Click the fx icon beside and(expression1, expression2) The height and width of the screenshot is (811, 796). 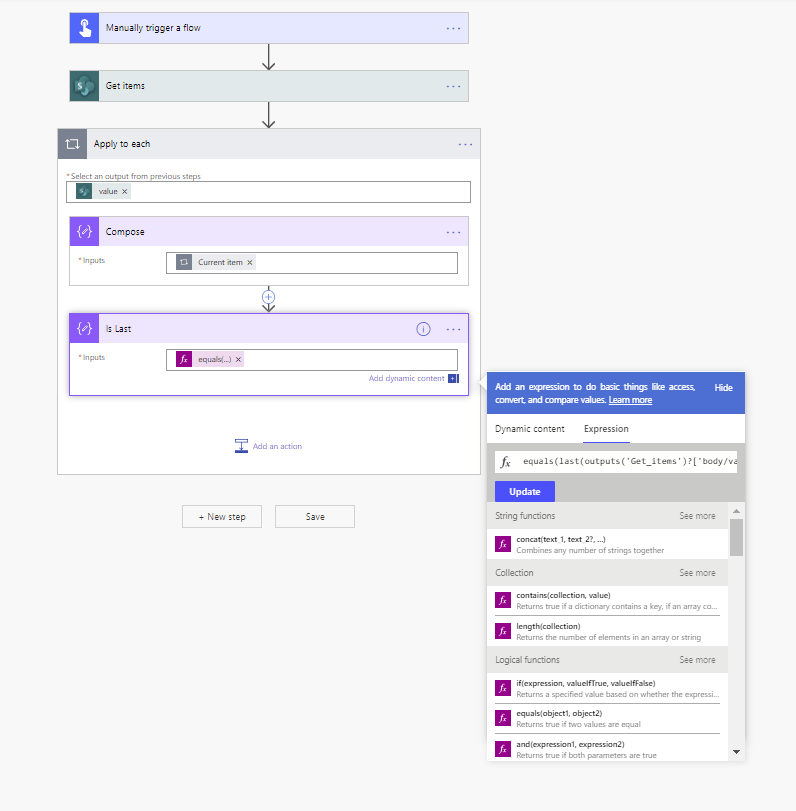503,748
